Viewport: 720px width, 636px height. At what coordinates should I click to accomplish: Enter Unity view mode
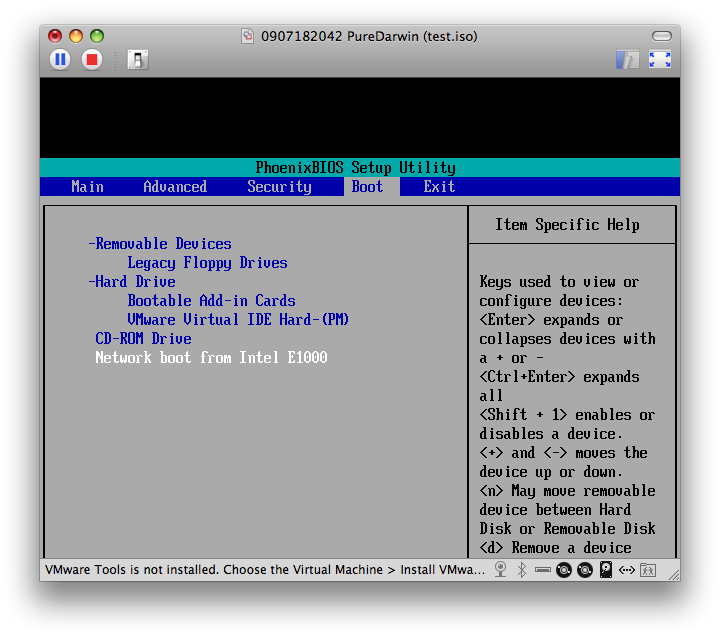[x=627, y=60]
